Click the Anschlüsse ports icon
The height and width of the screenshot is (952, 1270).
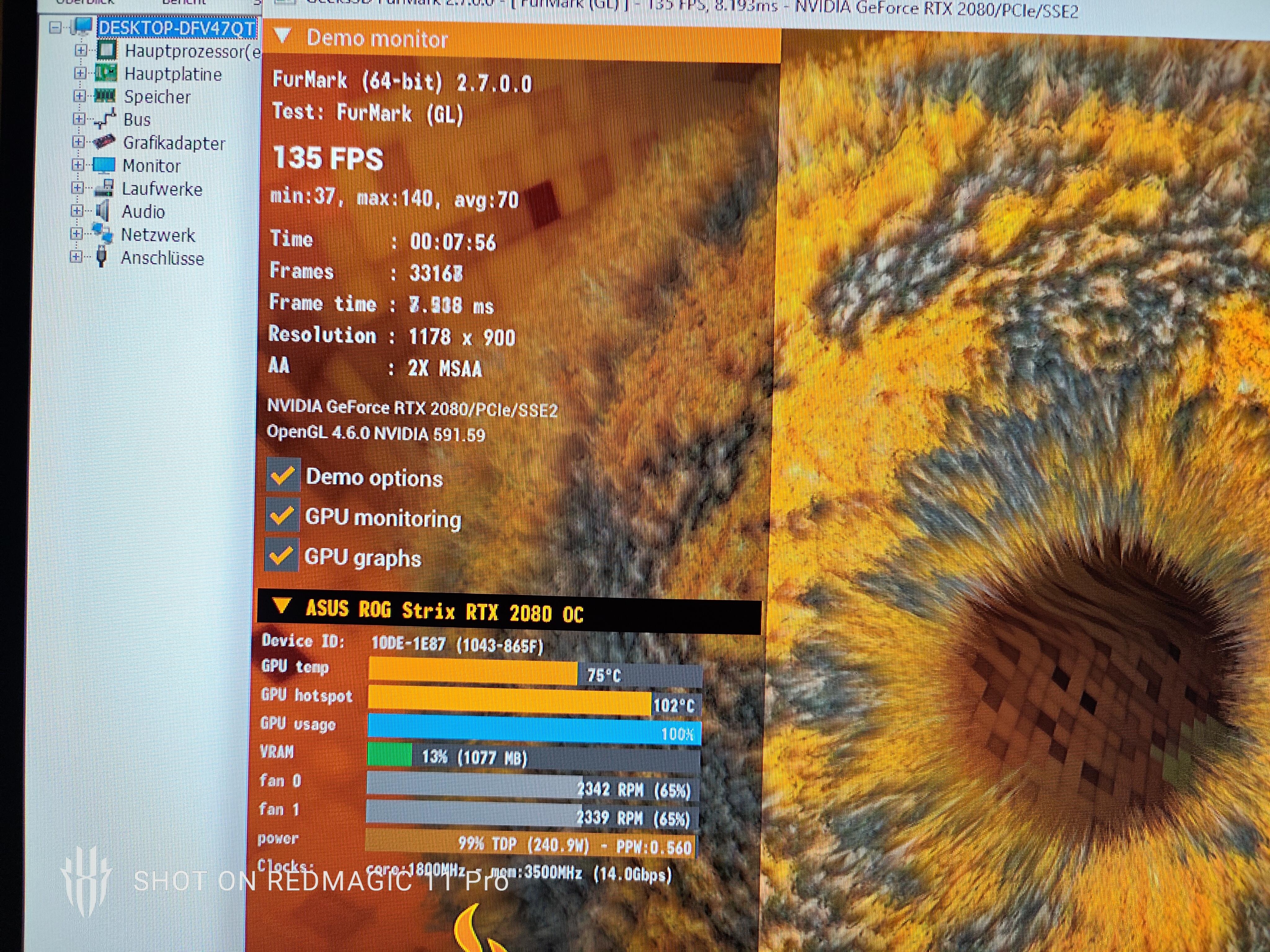[102, 257]
